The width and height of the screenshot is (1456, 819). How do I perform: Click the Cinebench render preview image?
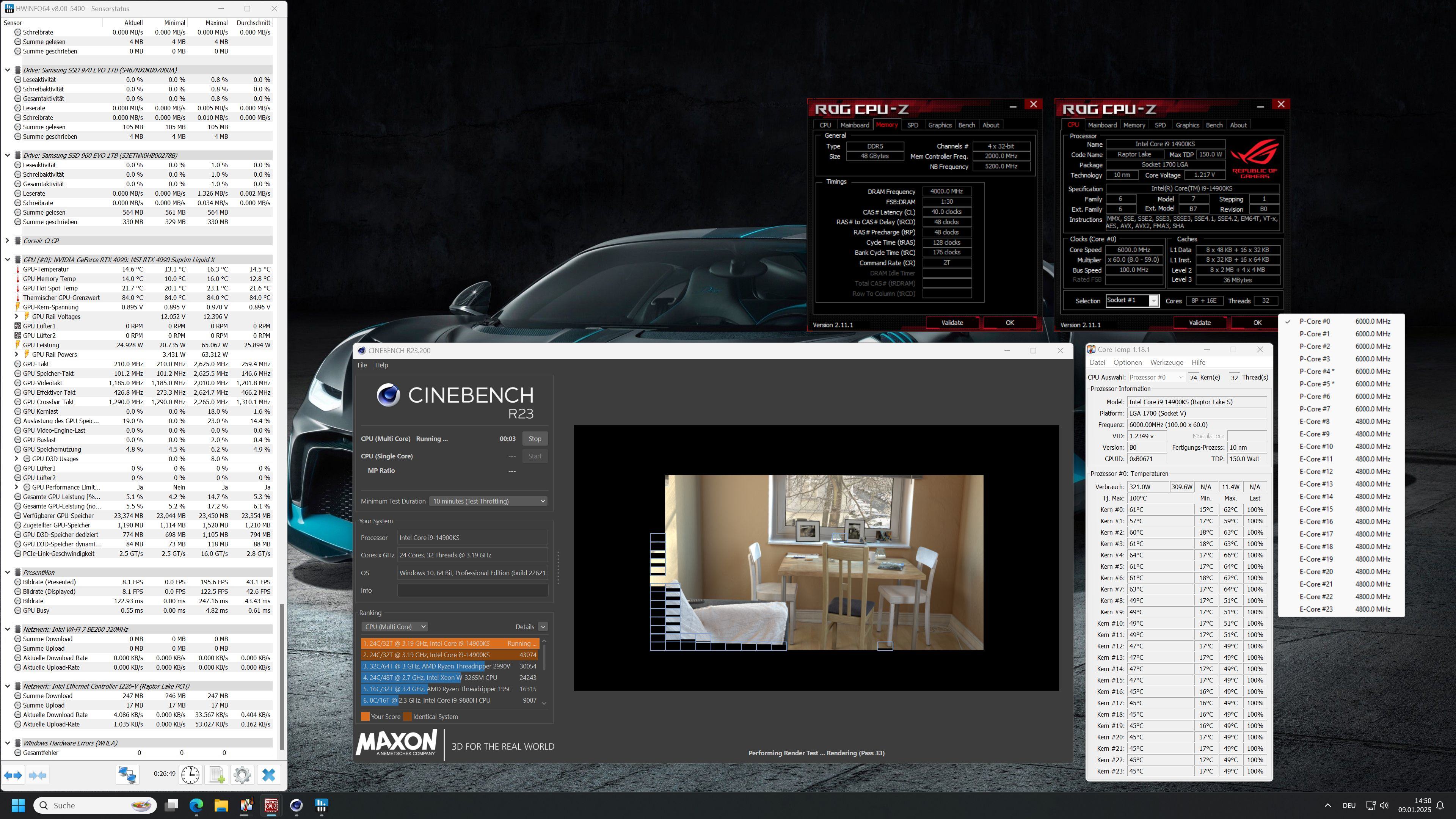click(x=824, y=562)
